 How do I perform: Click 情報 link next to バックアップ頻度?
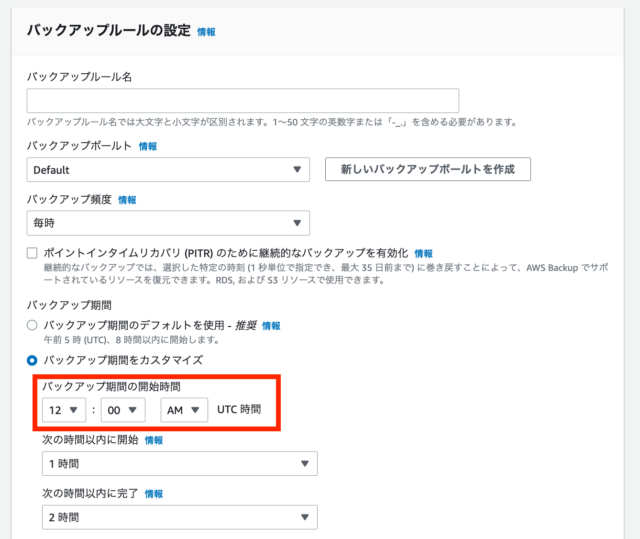(x=127, y=200)
